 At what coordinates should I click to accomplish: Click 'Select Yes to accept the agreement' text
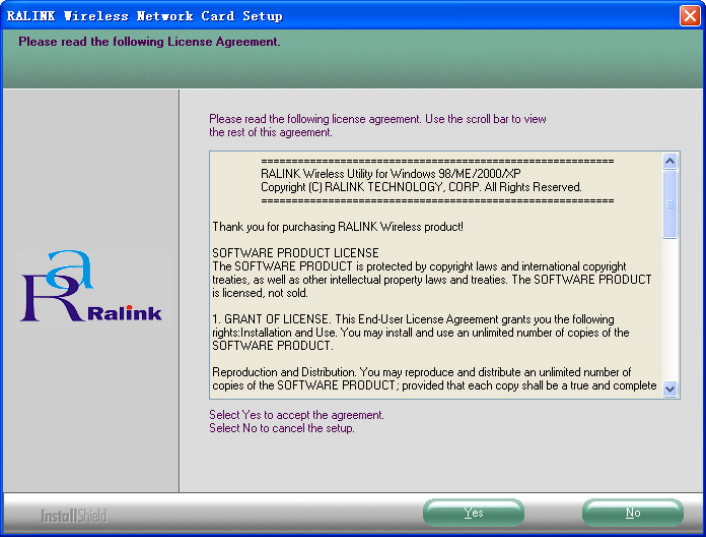(x=296, y=415)
